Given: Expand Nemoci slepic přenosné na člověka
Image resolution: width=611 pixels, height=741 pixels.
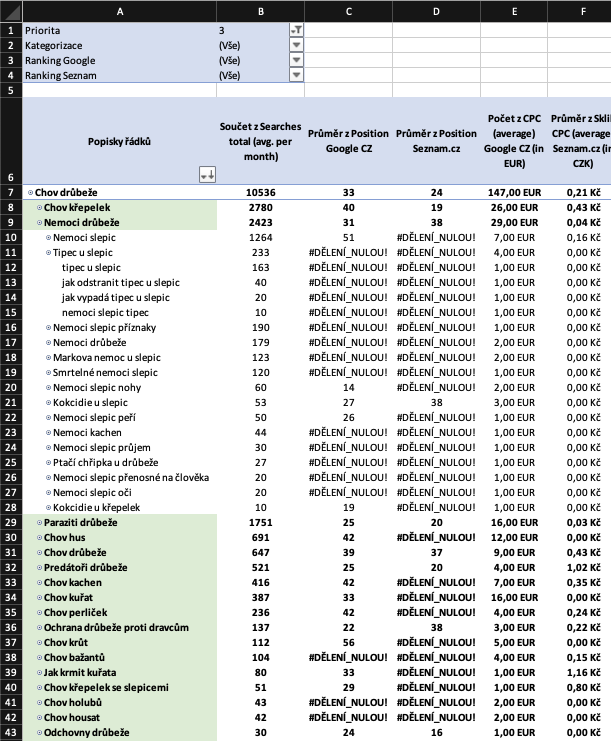Looking at the screenshot, I should point(48,477).
